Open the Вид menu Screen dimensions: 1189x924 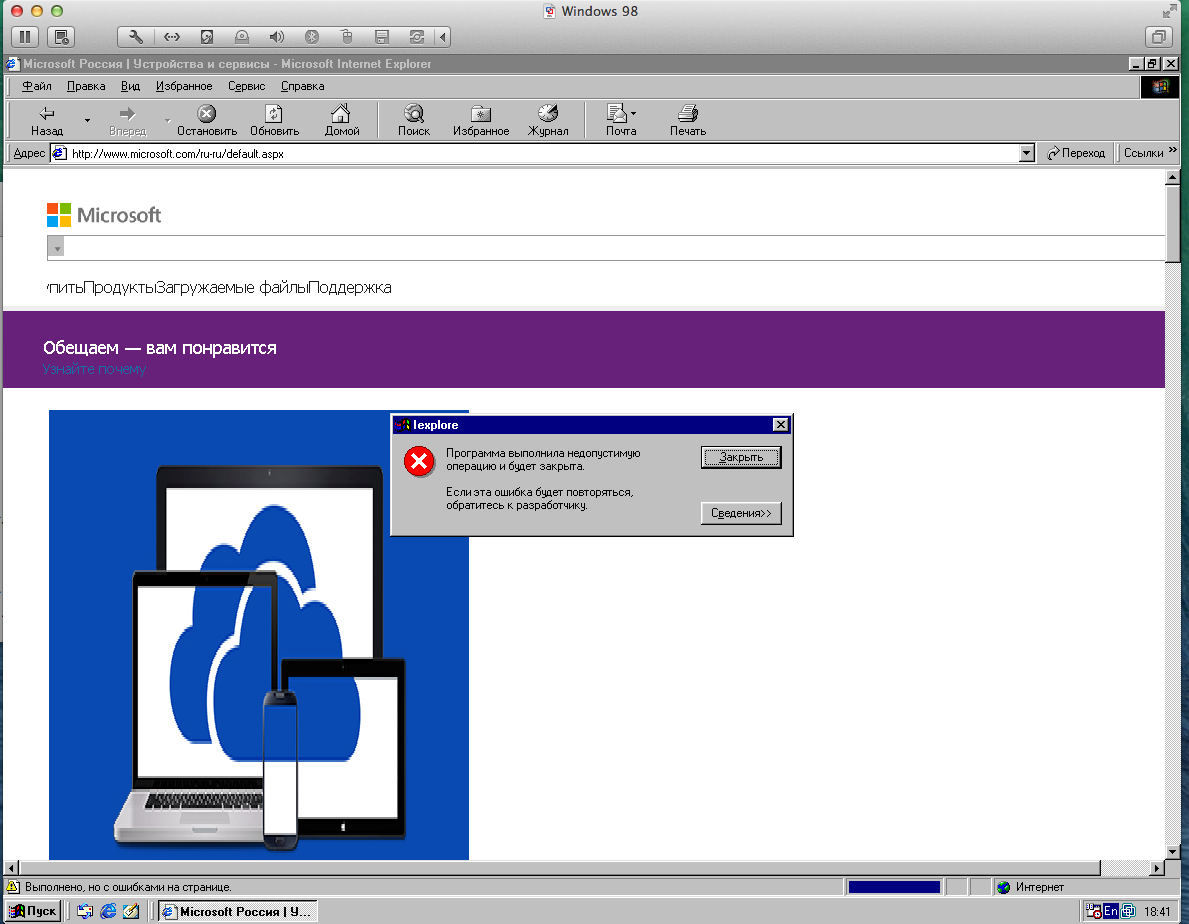pos(130,86)
